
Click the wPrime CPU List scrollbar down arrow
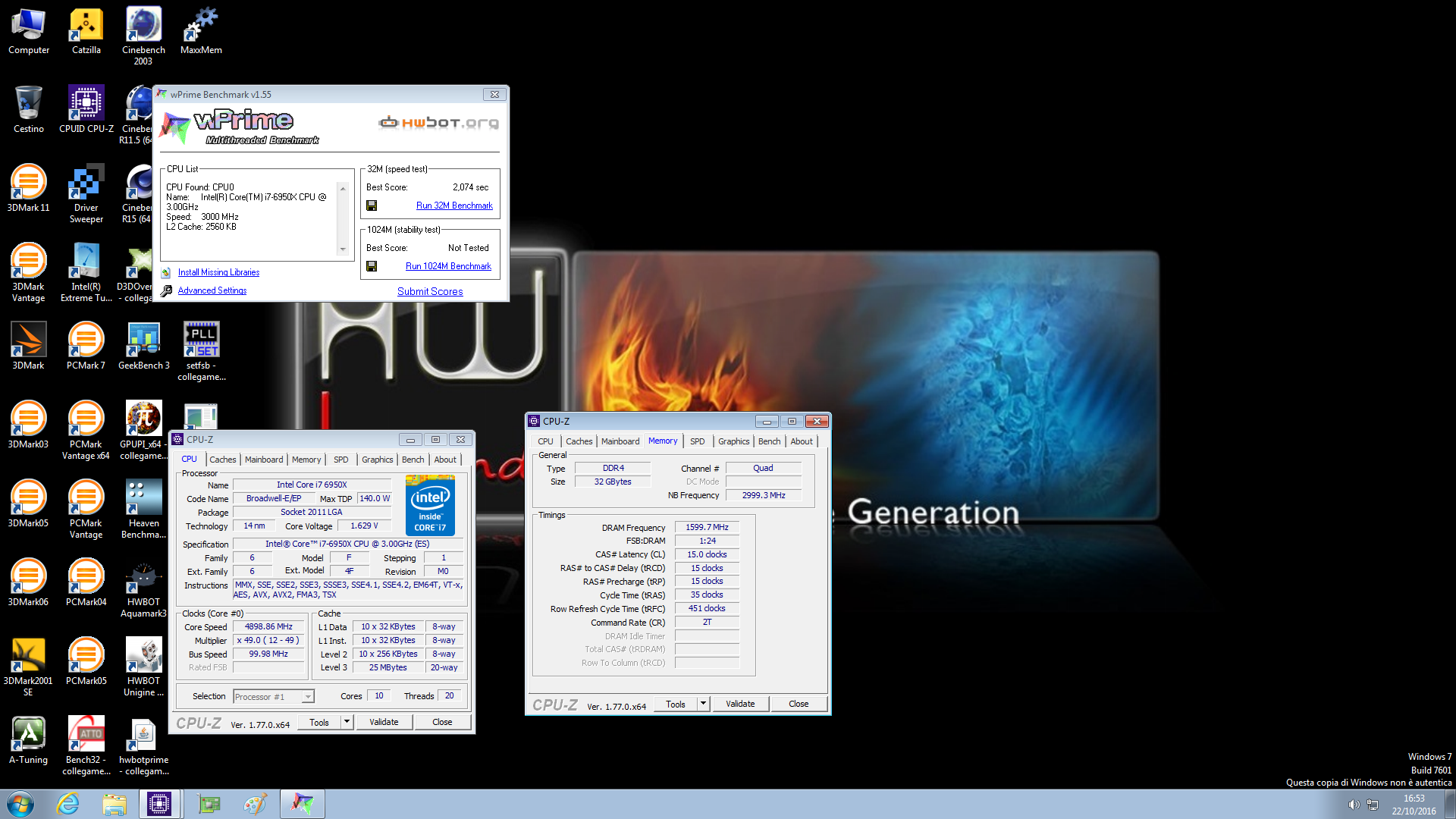[x=343, y=249]
